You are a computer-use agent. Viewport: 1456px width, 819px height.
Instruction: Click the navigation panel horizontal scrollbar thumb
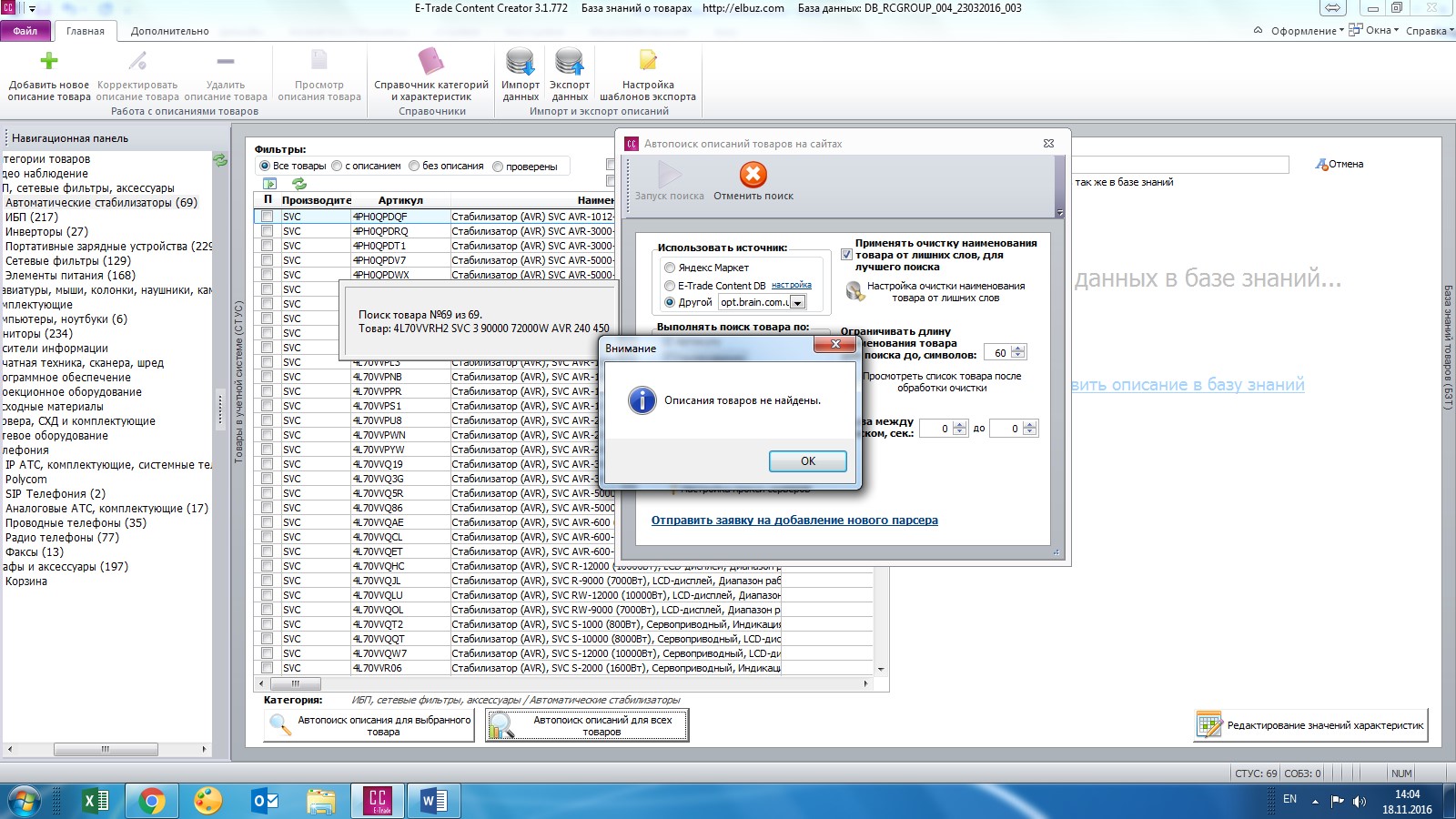point(106,750)
